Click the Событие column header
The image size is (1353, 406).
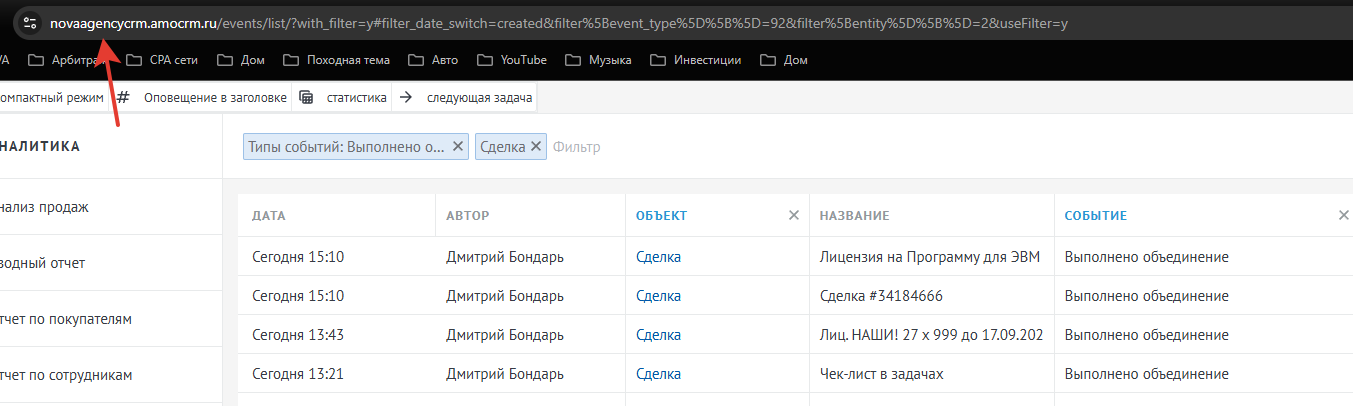point(1095,216)
